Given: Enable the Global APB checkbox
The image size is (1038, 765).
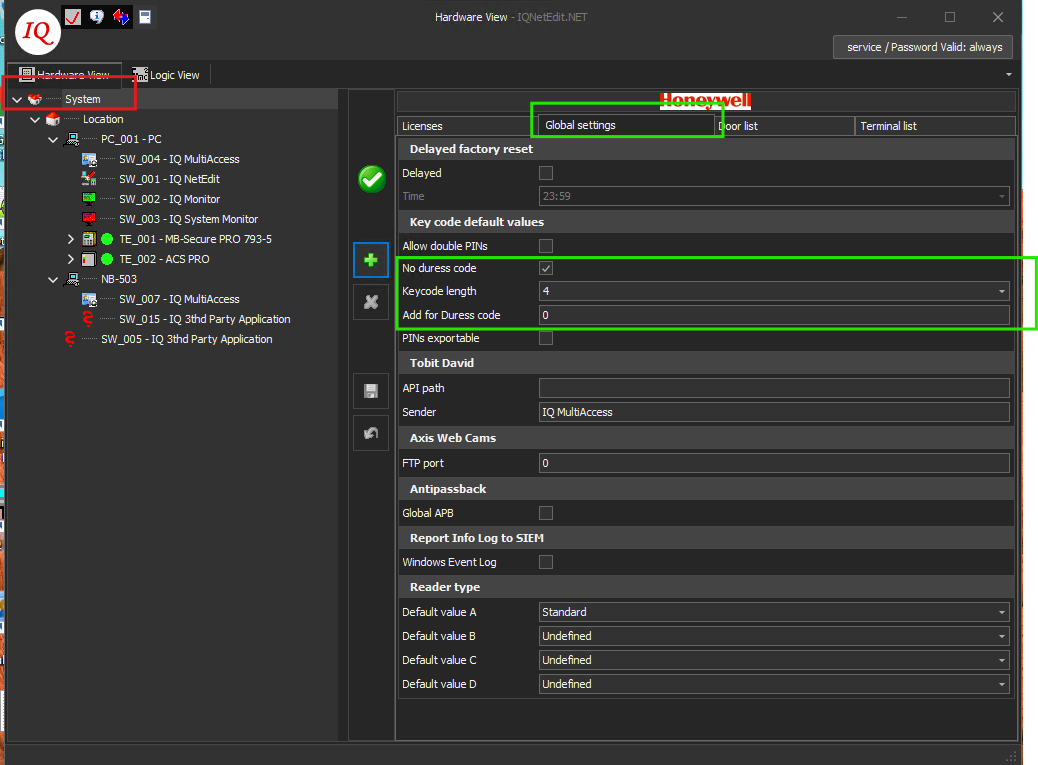Looking at the screenshot, I should [545, 513].
